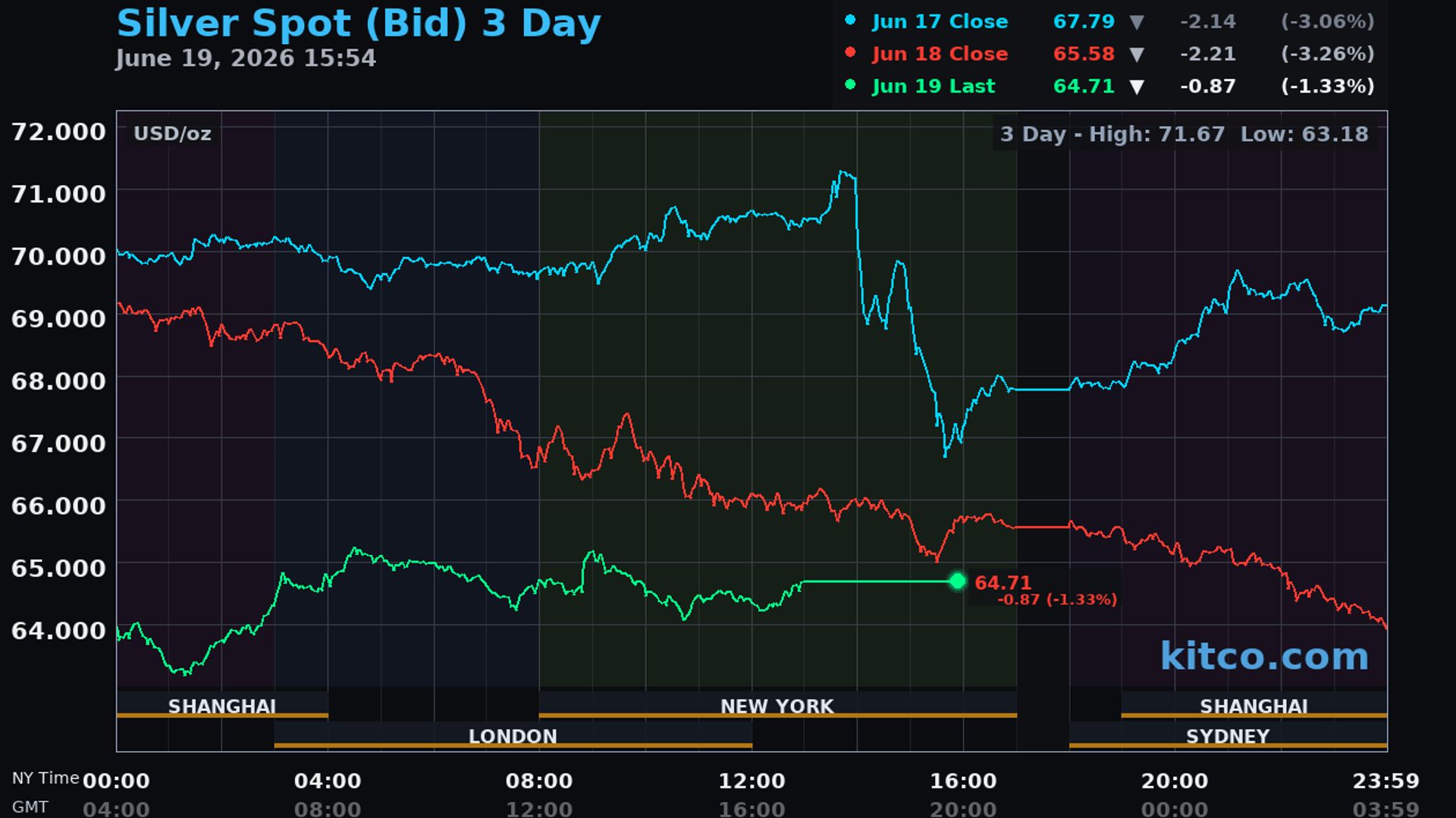This screenshot has height=818, width=1456.
Task: Click the 16:00 NY time axis label
Action: coord(963,781)
